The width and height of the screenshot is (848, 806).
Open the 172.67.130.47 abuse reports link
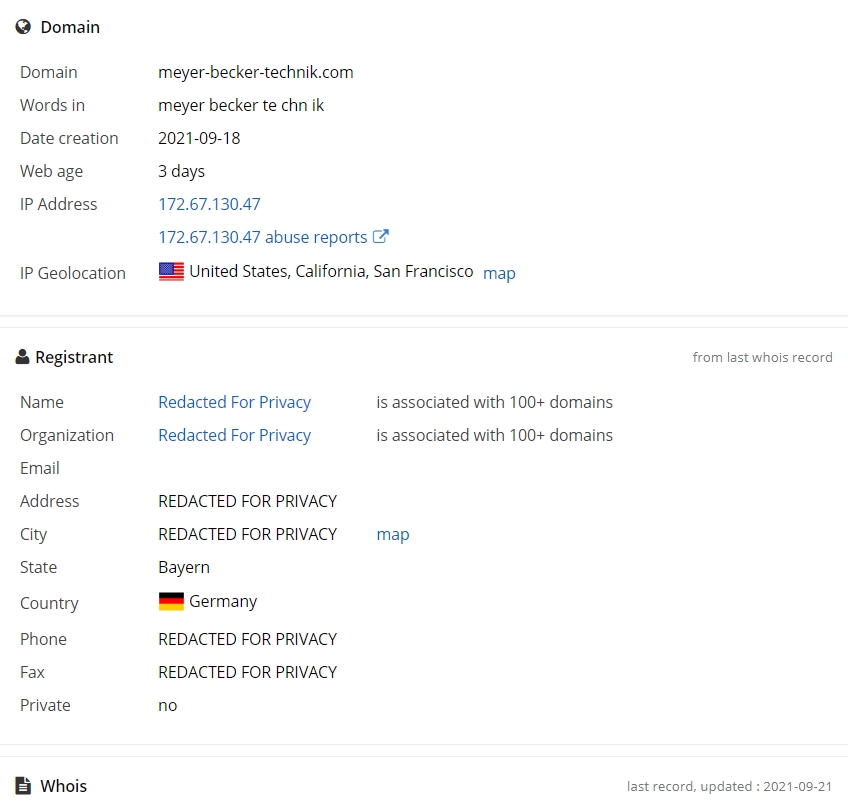[262, 237]
